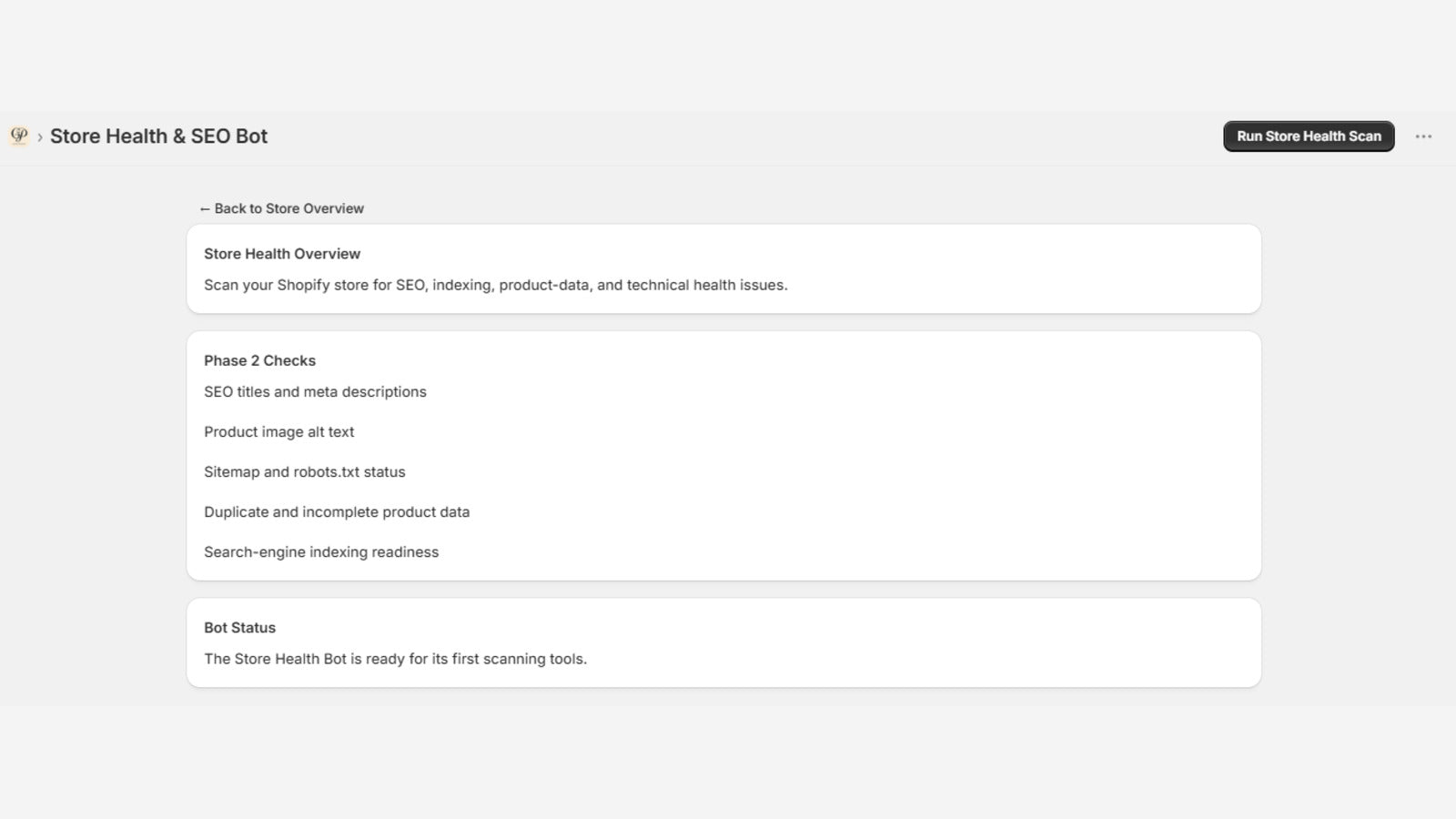
Task: Click SEO titles and meta descriptions item
Action: (315, 391)
